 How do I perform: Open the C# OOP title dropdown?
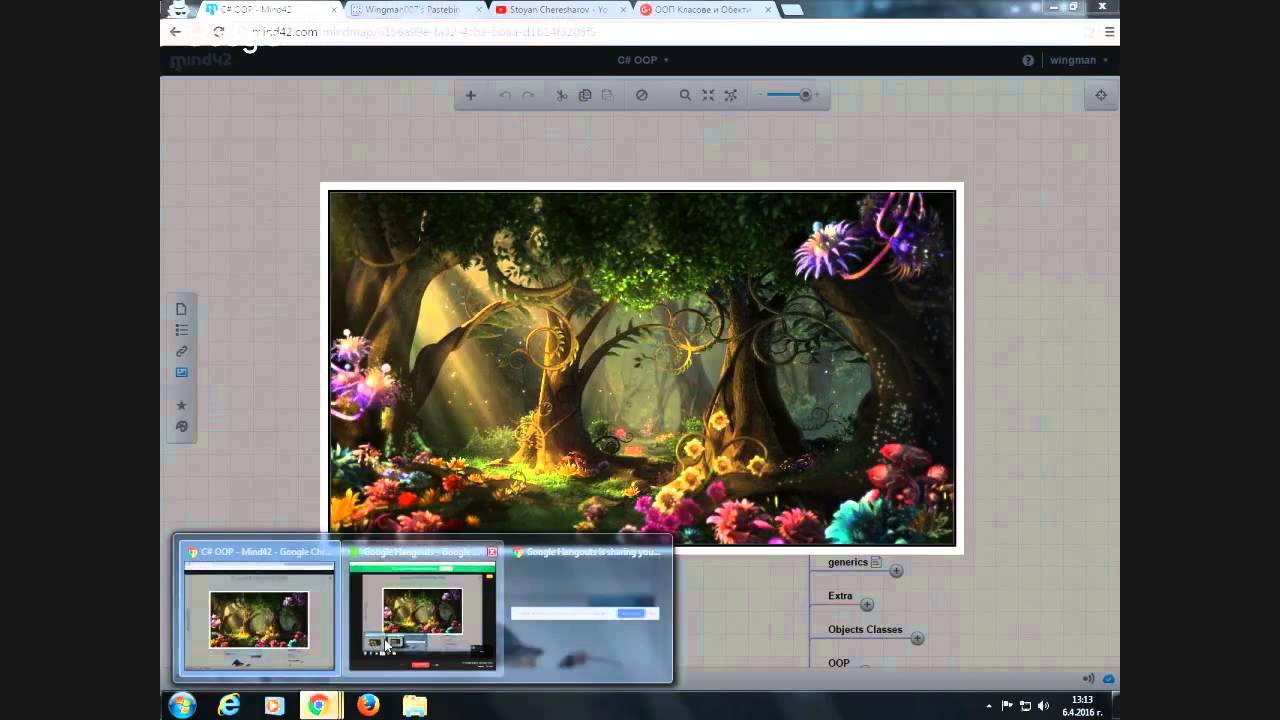click(641, 60)
